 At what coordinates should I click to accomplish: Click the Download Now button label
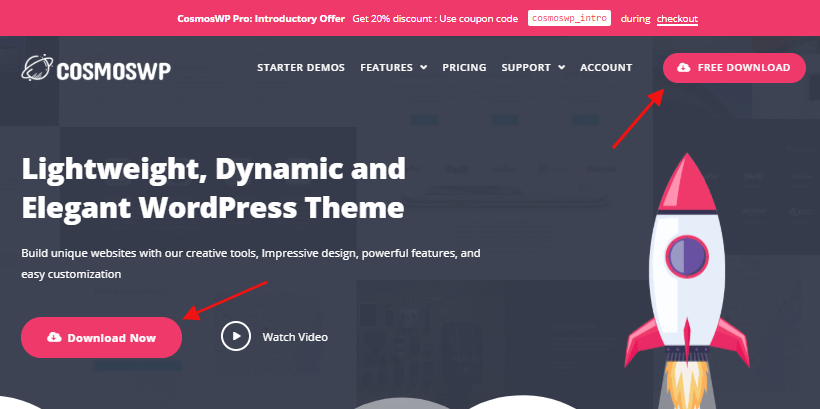tap(111, 338)
